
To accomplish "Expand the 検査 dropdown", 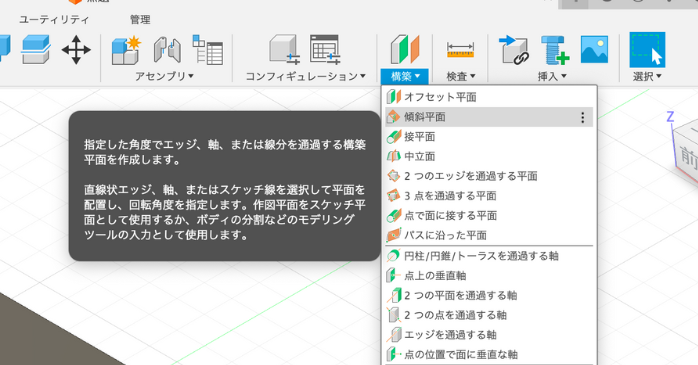I will (x=461, y=76).
